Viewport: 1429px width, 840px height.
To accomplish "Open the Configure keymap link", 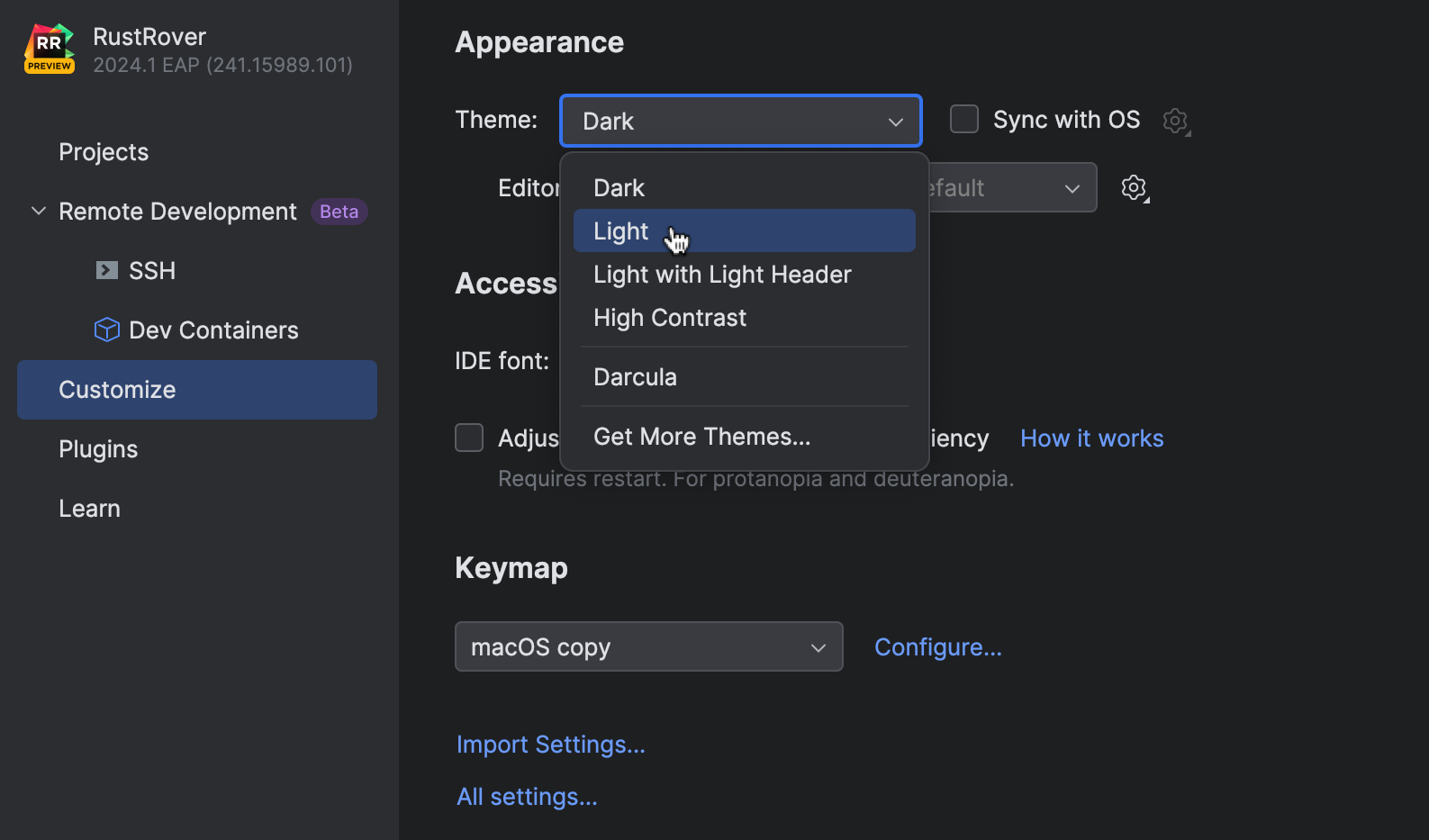I will [x=937, y=647].
